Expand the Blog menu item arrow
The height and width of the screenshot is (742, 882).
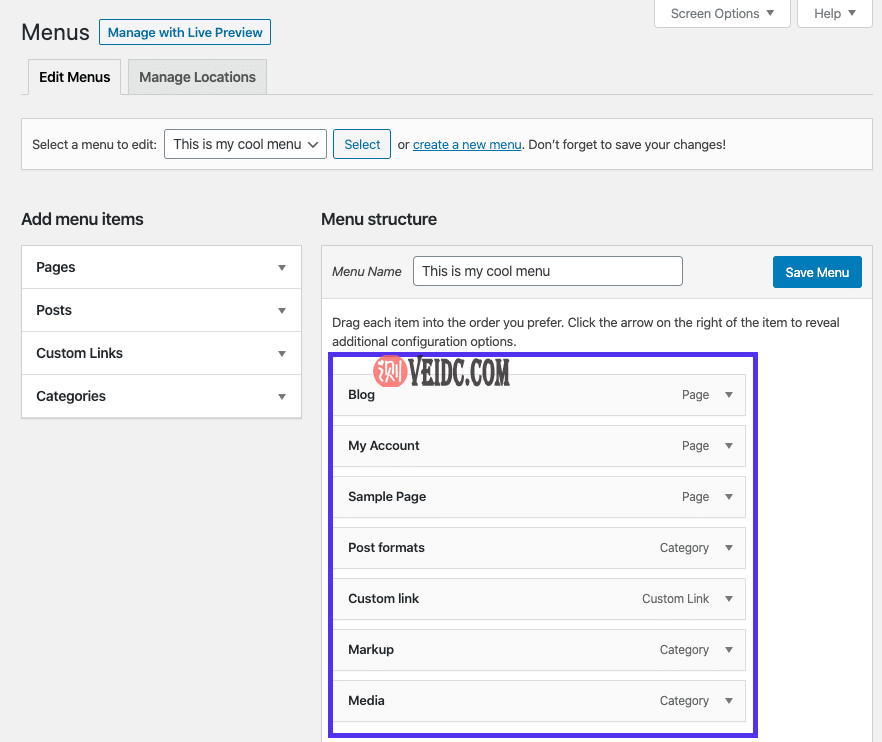pyautogui.click(x=729, y=395)
